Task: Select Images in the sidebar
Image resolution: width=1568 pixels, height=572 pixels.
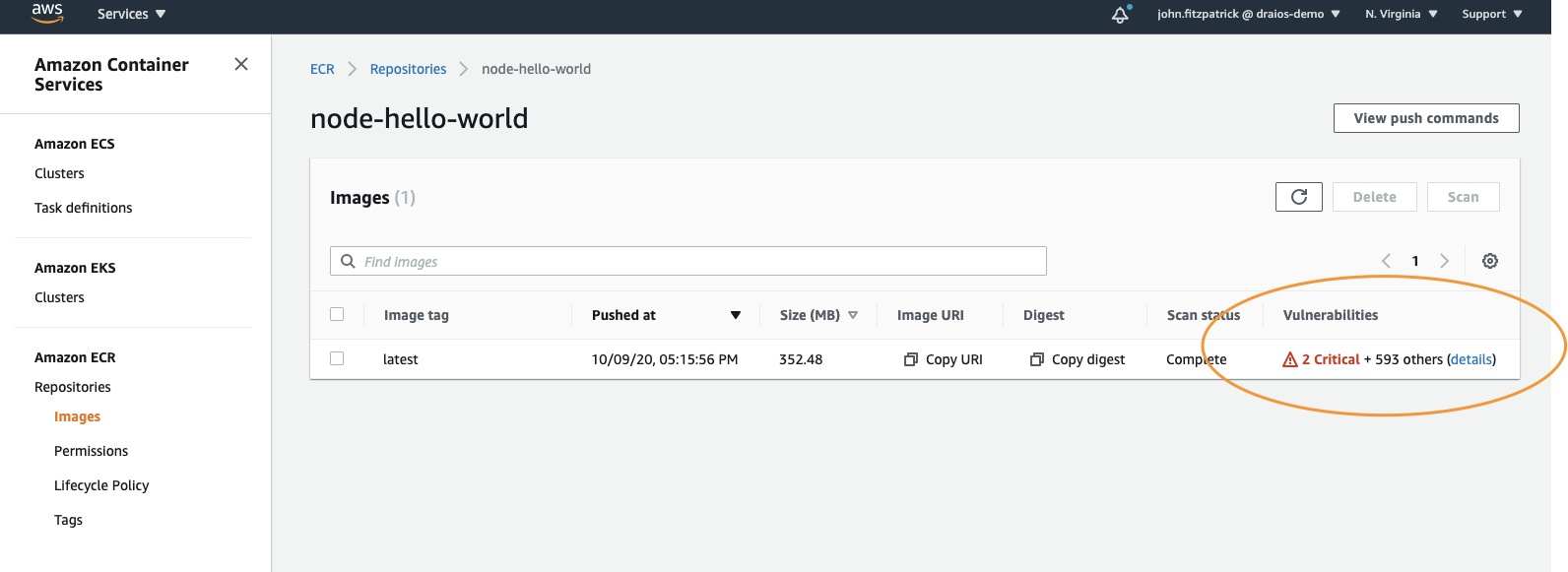Action: tap(77, 416)
